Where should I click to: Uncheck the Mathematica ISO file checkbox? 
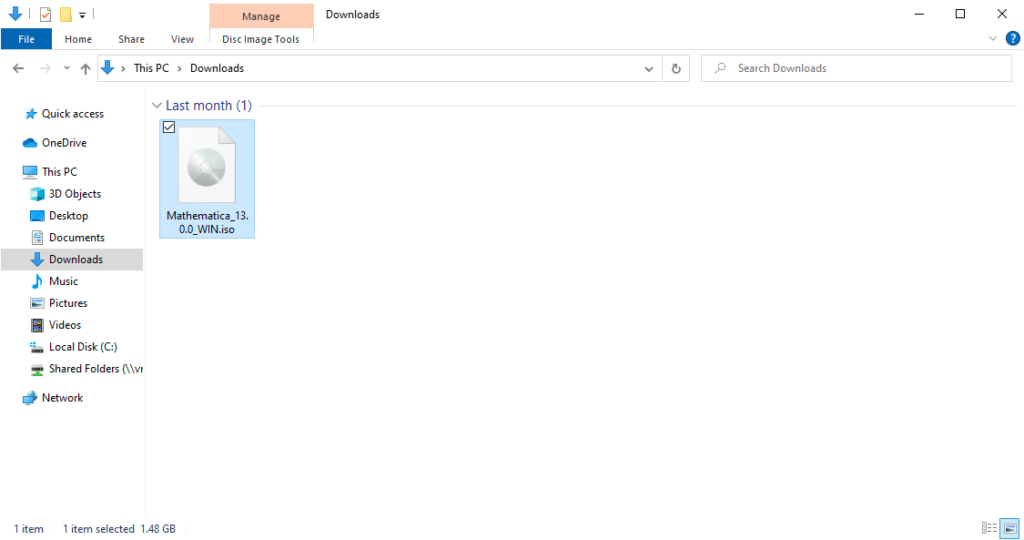(169, 127)
